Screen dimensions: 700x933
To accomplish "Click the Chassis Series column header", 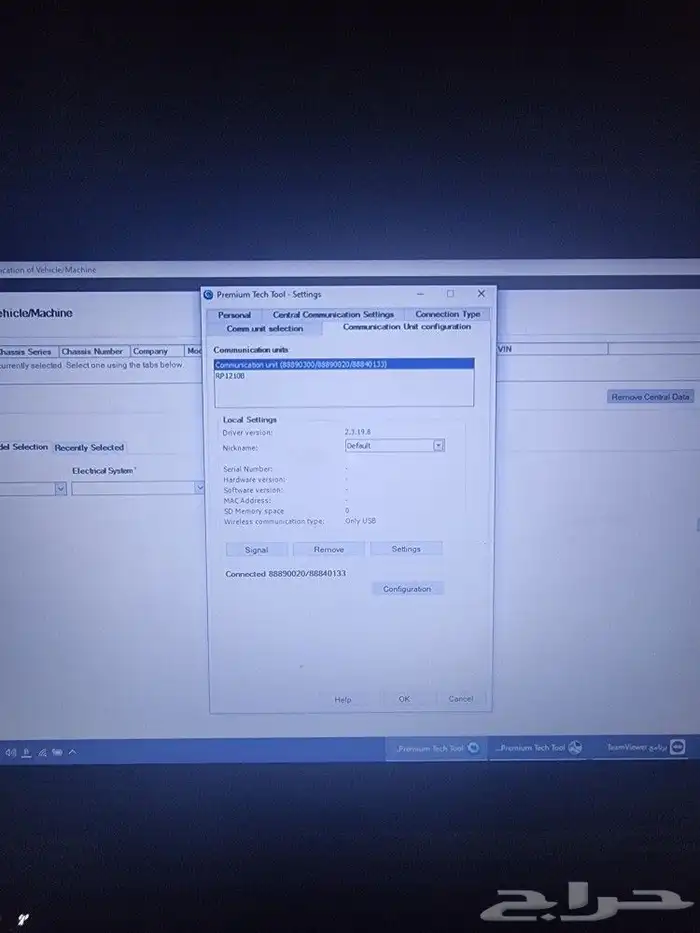I will [27, 352].
